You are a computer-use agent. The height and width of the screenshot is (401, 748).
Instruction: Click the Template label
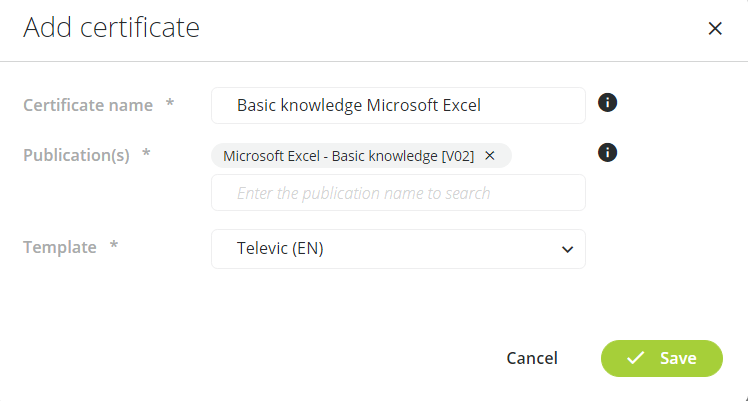[x=60, y=247]
